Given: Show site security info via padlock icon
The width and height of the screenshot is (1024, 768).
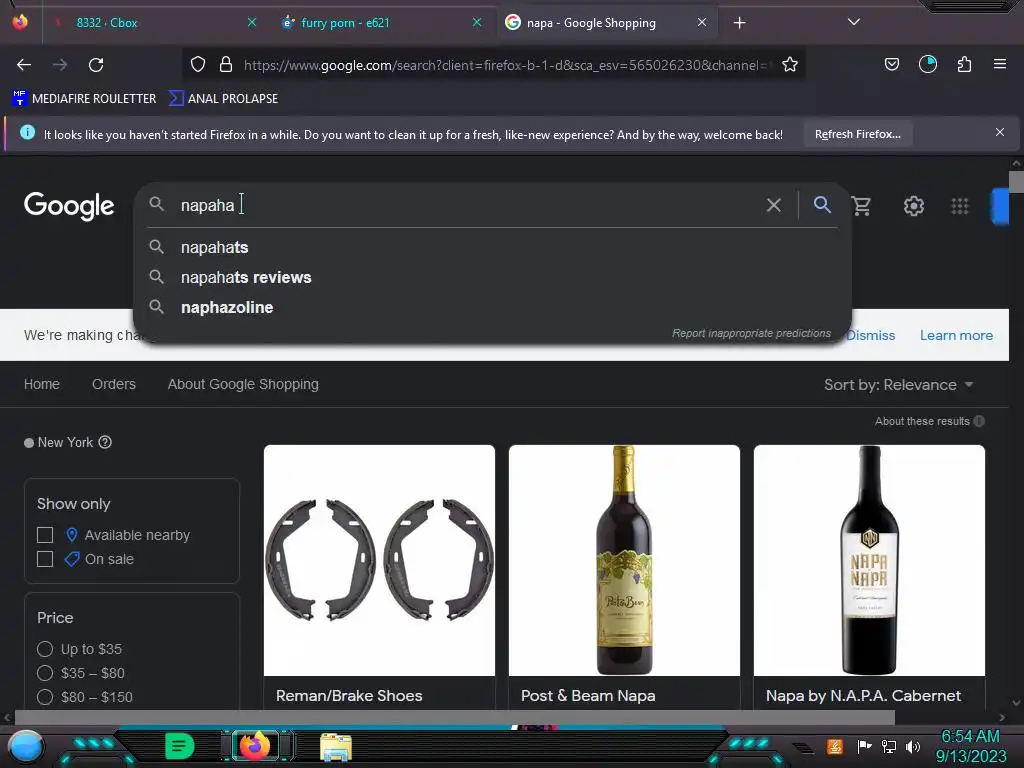Looking at the screenshot, I should tap(226, 64).
